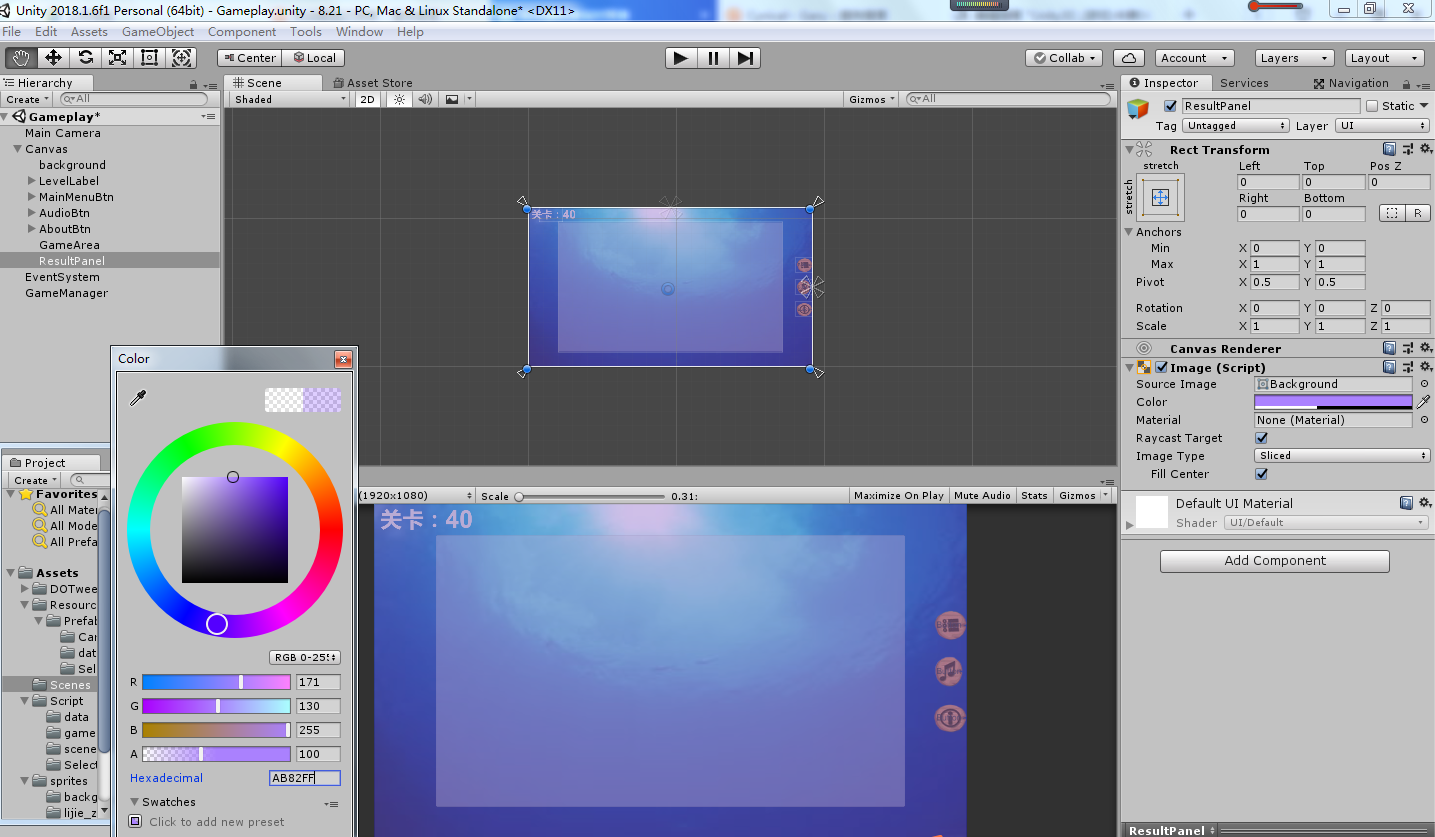Image resolution: width=1435 pixels, height=837 pixels.
Task: Open Layout dropdown
Action: click(x=1384, y=58)
